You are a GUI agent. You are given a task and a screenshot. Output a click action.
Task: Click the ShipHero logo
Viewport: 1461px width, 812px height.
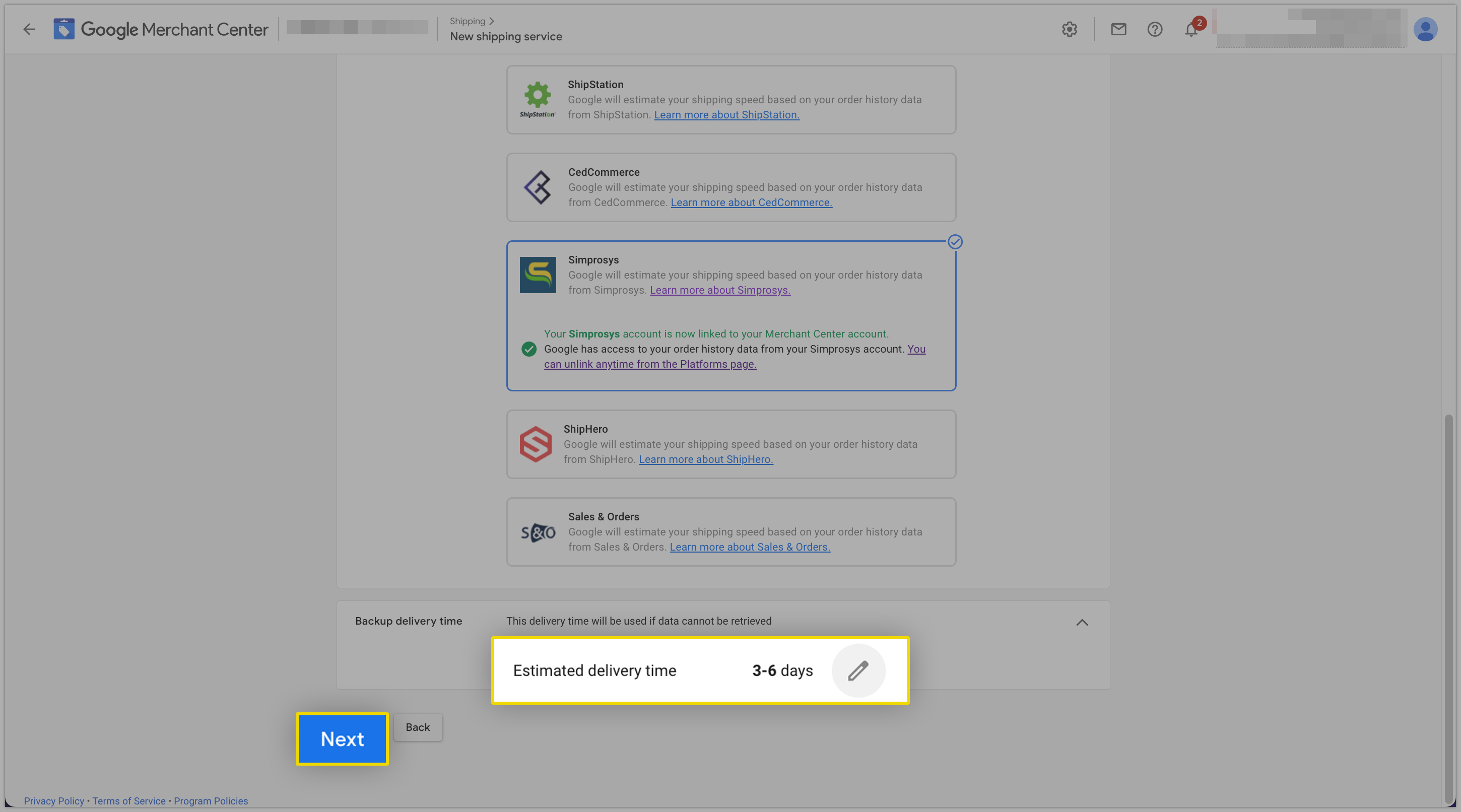pos(536,444)
